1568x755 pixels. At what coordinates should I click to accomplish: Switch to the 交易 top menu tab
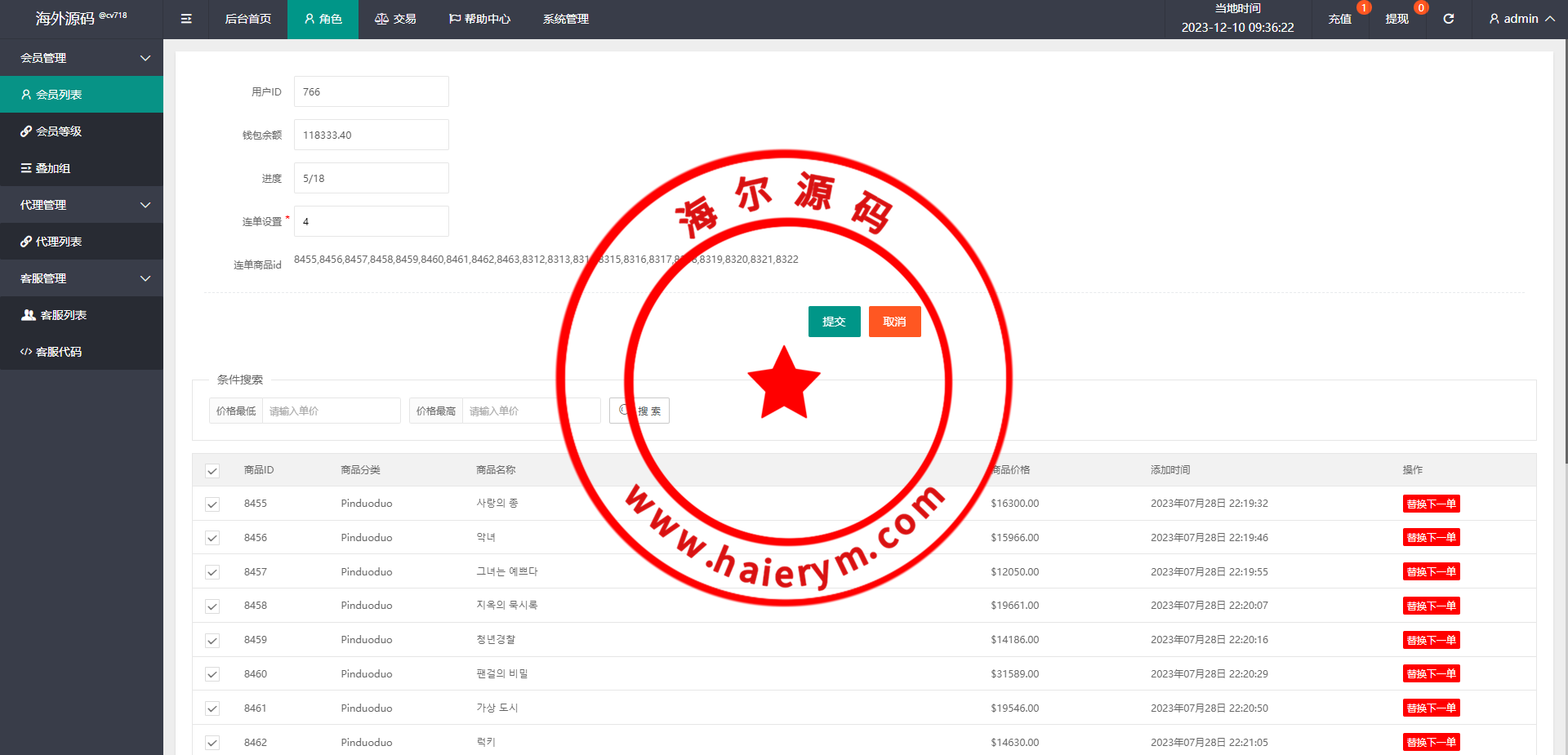point(395,19)
